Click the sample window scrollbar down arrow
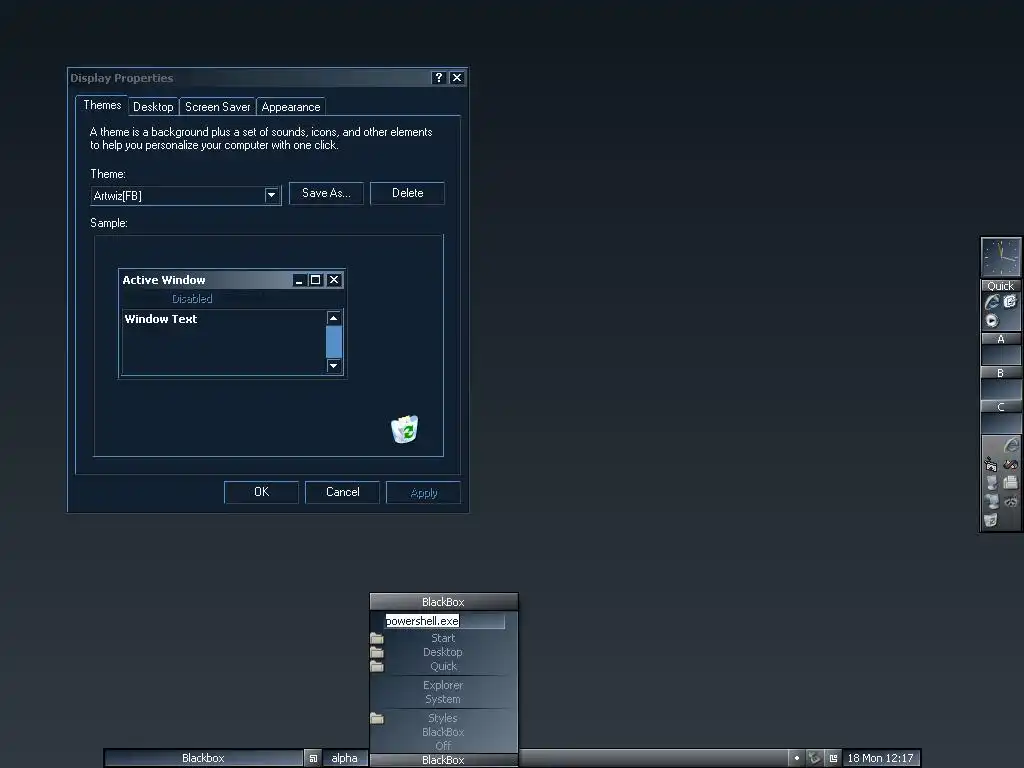1024x768 pixels. point(334,366)
